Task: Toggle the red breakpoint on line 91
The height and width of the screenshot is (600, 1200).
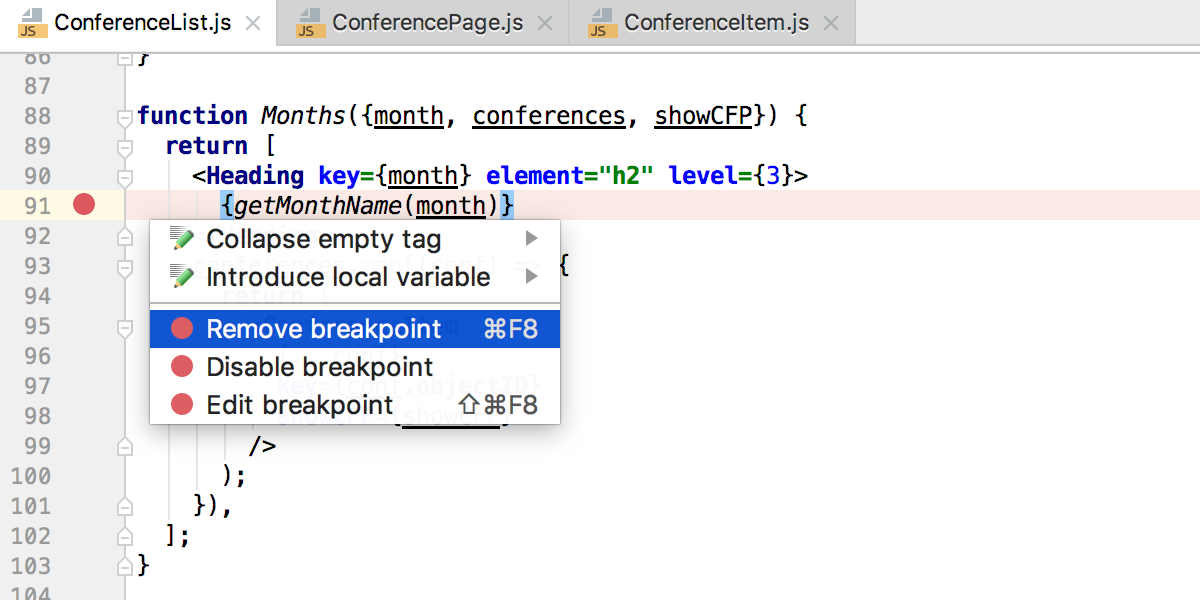Action: (84, 205)
